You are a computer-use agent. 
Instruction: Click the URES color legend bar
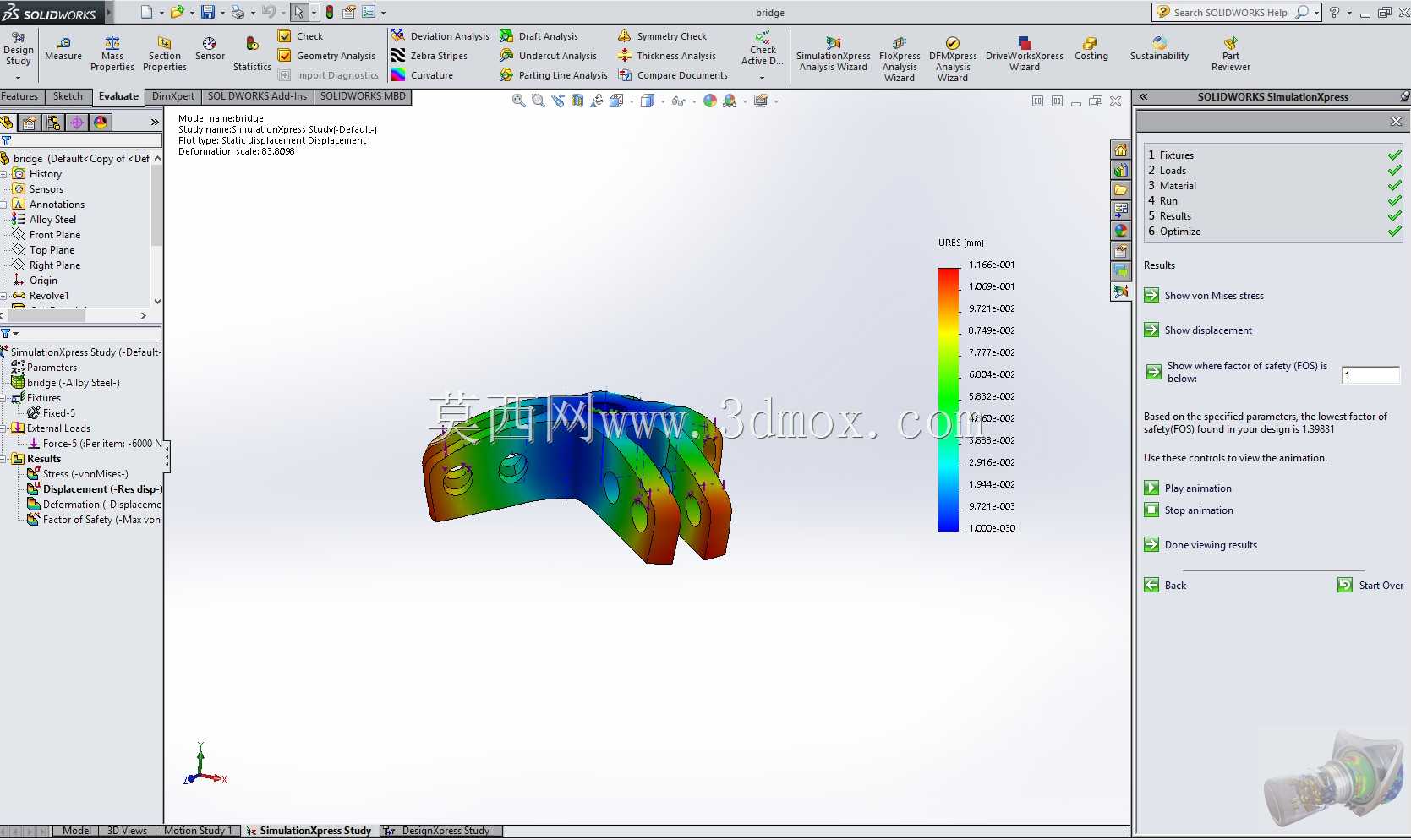click(949, 400)
